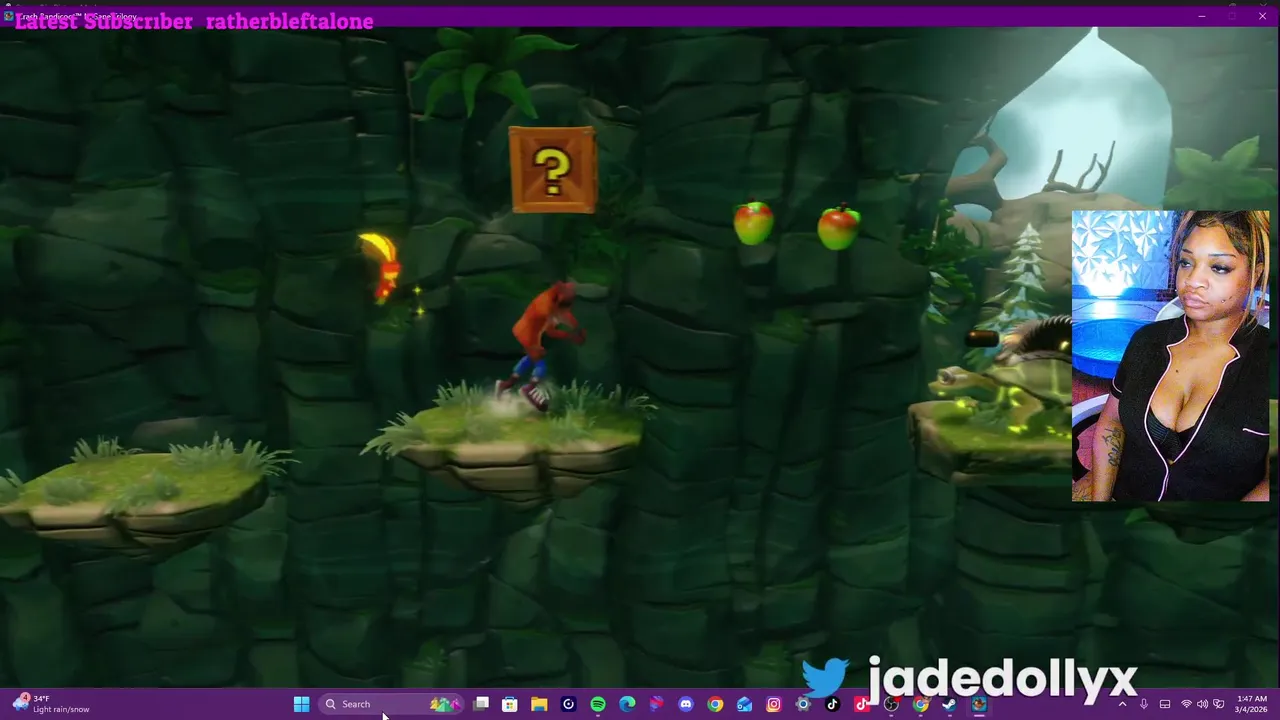Screen dimensions: 1280x720
Task: Open the Windows Start menu
Action: pyautogui.click(x=301, y=704)
